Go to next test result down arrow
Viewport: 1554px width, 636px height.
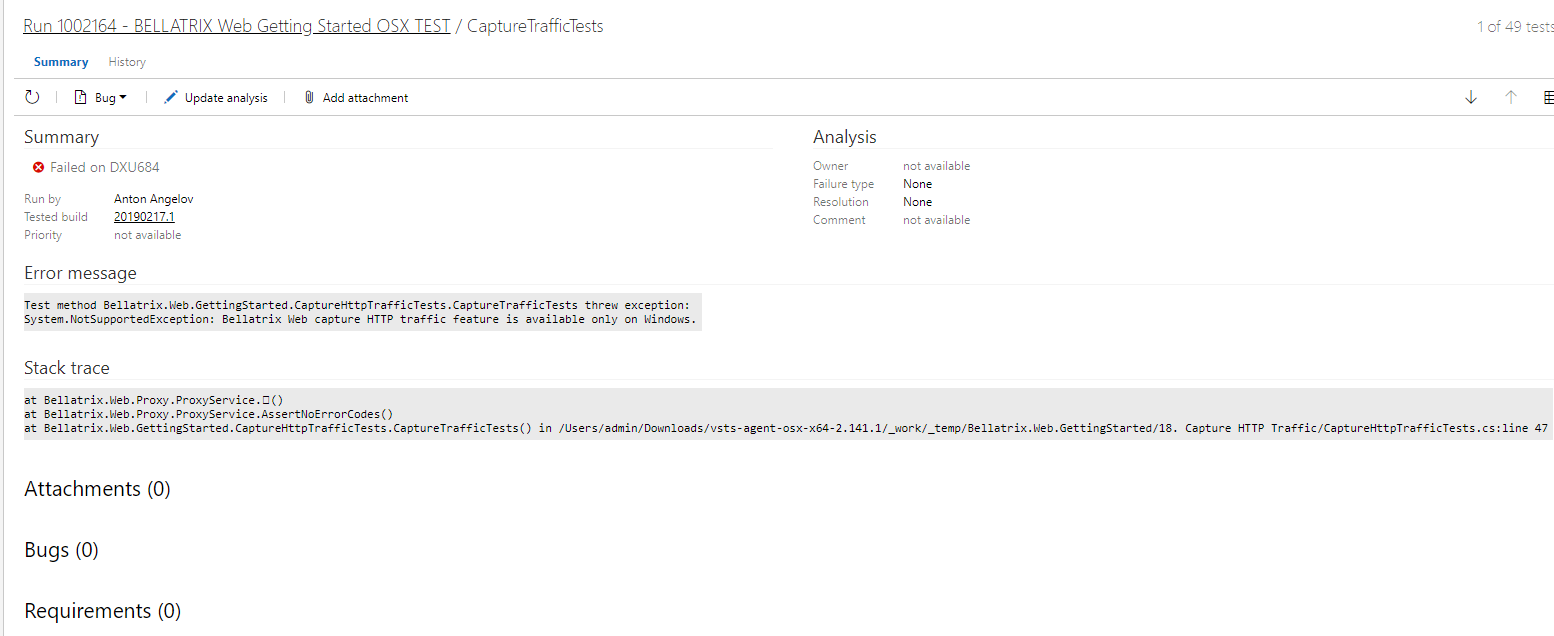click(1471, 97)
